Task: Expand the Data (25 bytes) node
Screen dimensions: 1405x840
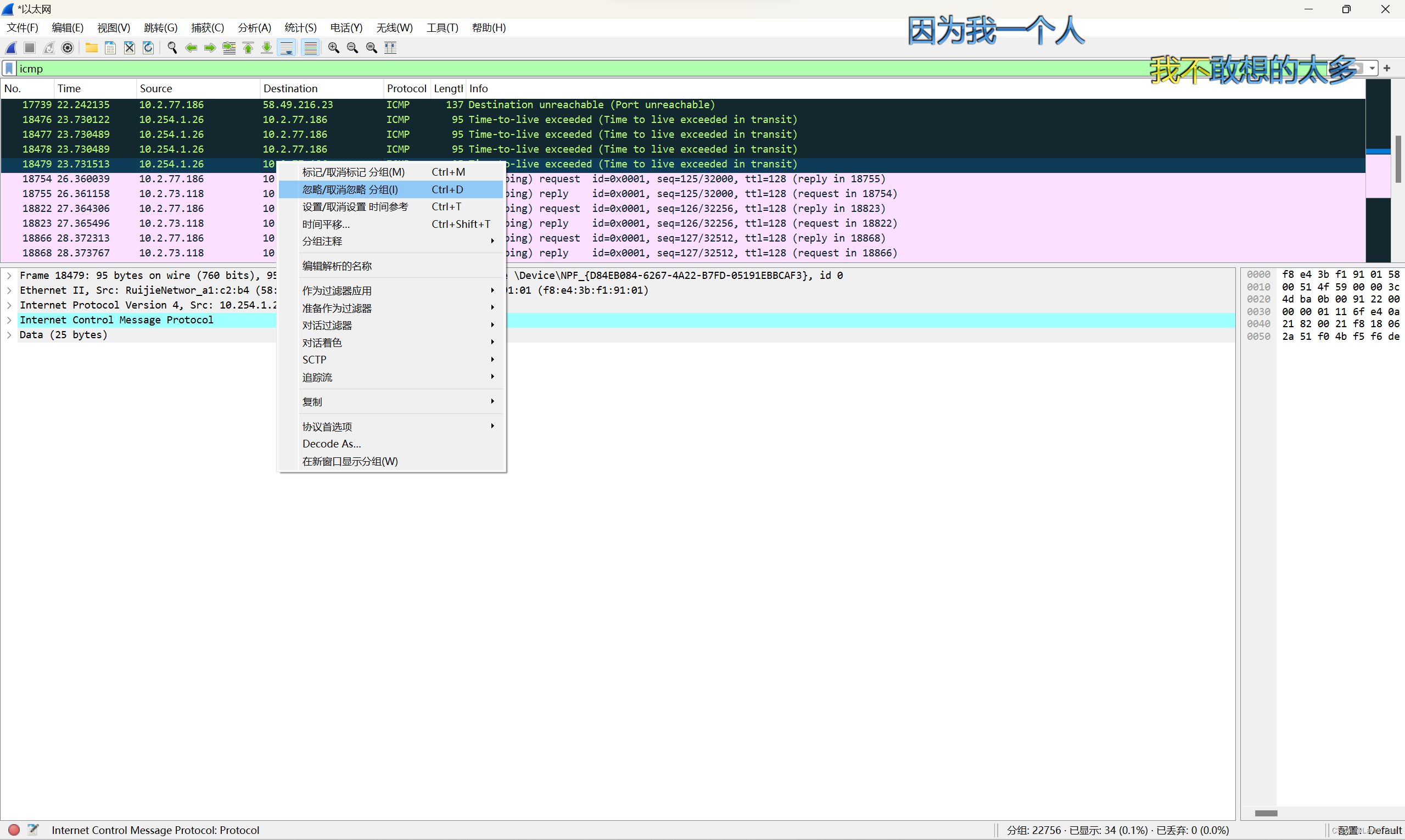Action: [x=9, y=335]
